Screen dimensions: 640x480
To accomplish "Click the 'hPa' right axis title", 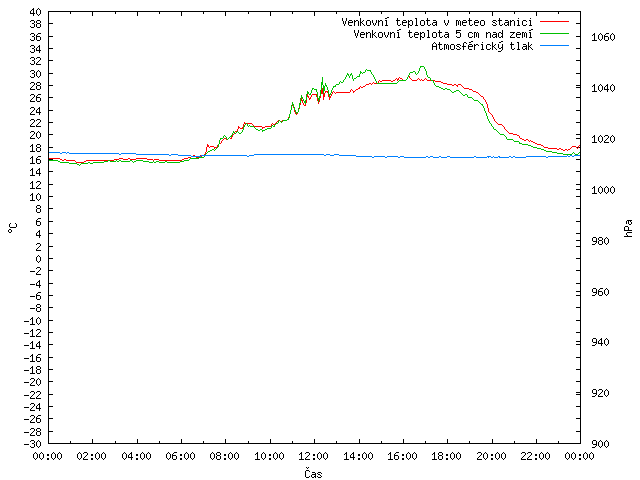I will tap(628, 228).
